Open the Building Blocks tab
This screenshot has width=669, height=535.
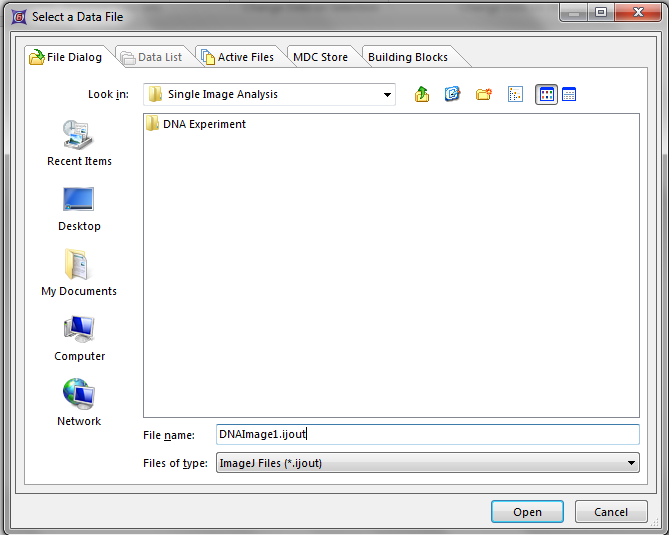[x=409, y=57]
